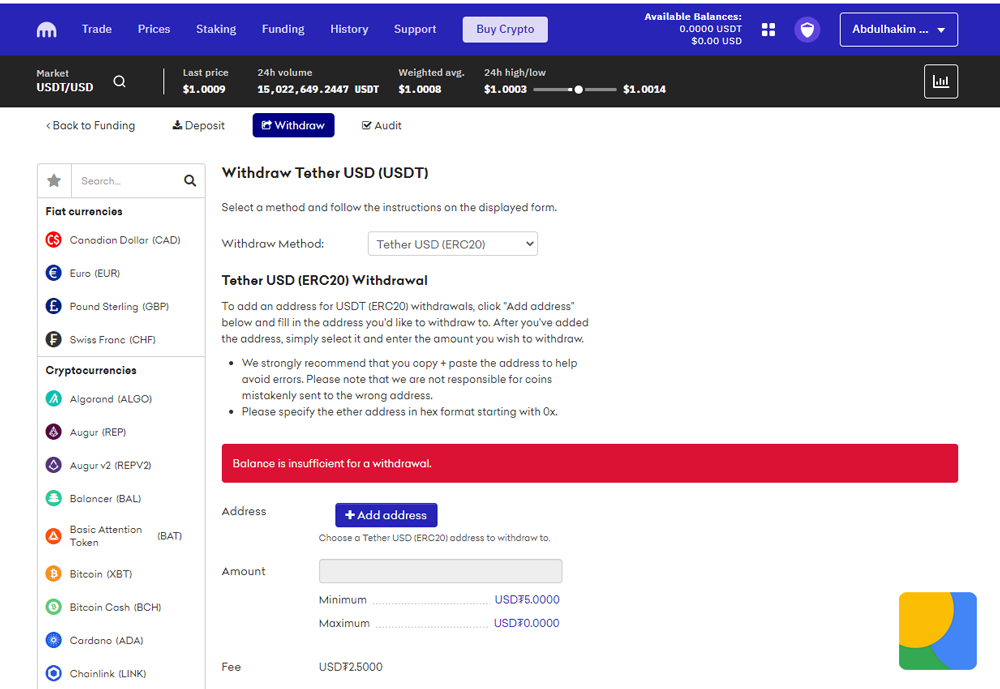
Task: Click the 24h high/low range slider
Action: coord(575,89)
